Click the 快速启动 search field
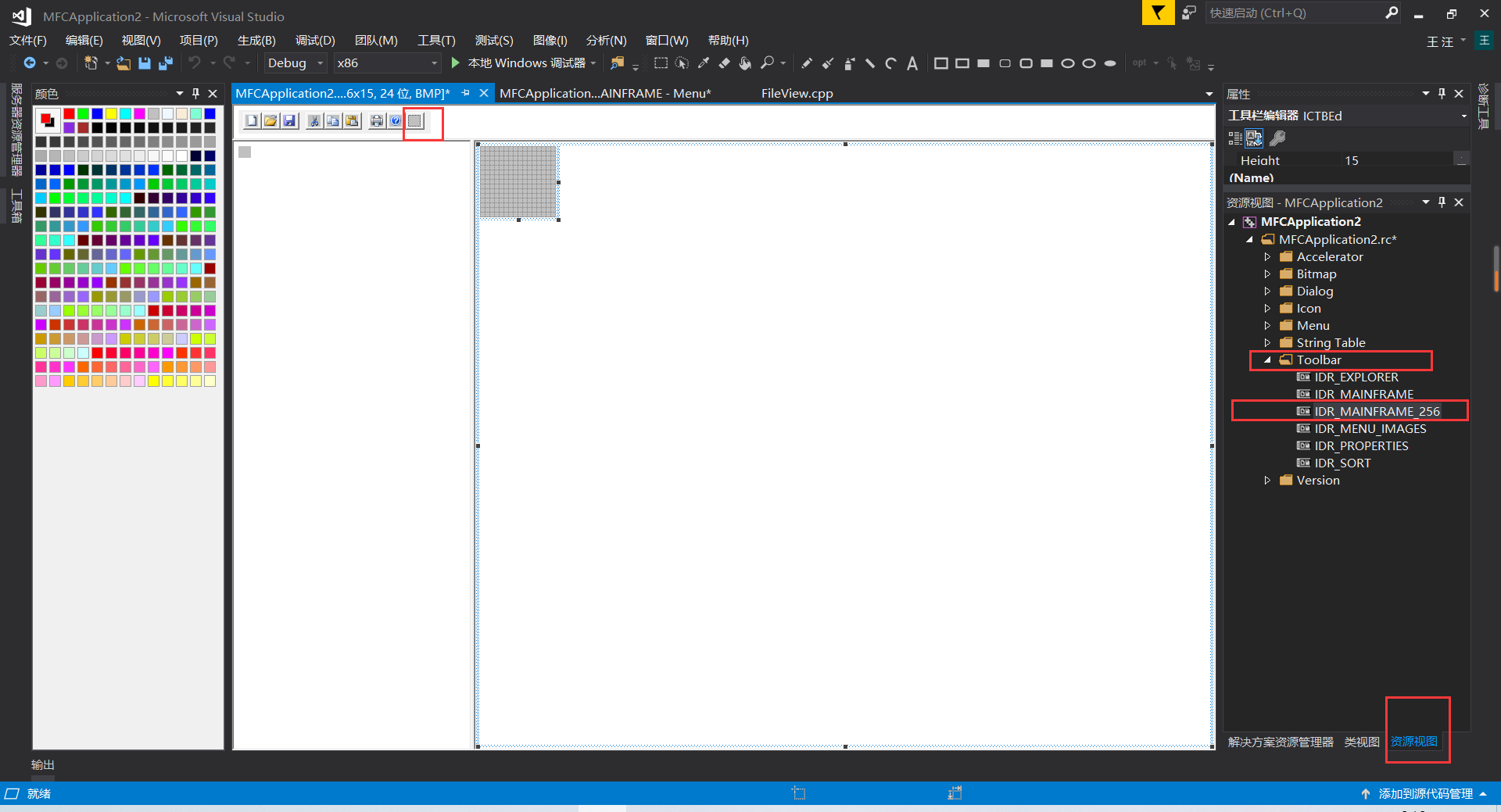Viewport: 1501px width, 812px height. 1294,13
